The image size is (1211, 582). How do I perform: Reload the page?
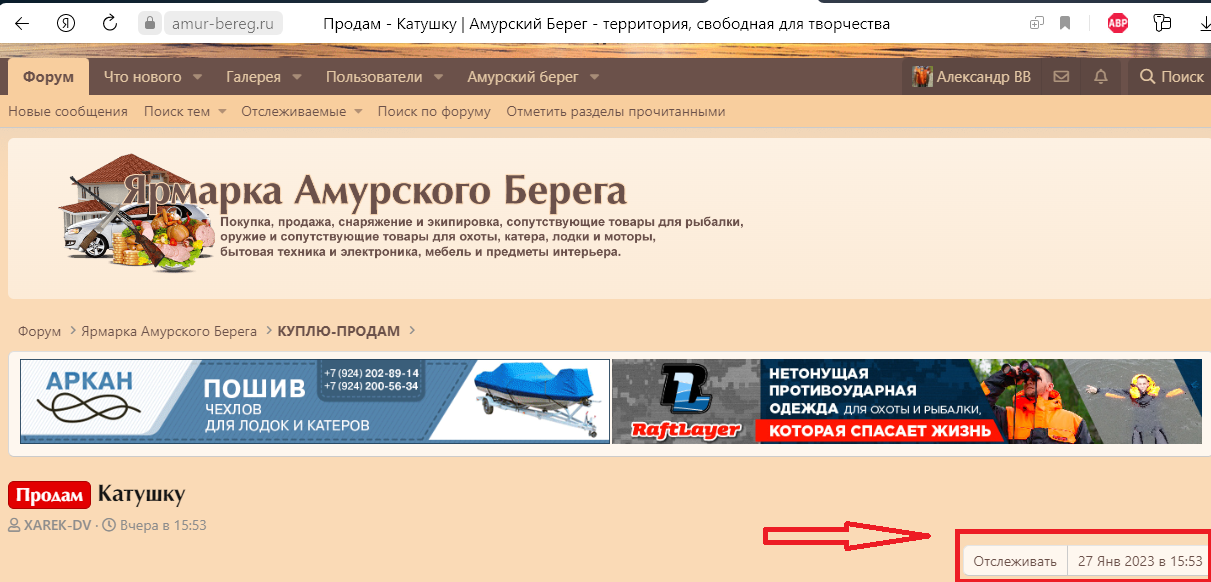point(110,22)
